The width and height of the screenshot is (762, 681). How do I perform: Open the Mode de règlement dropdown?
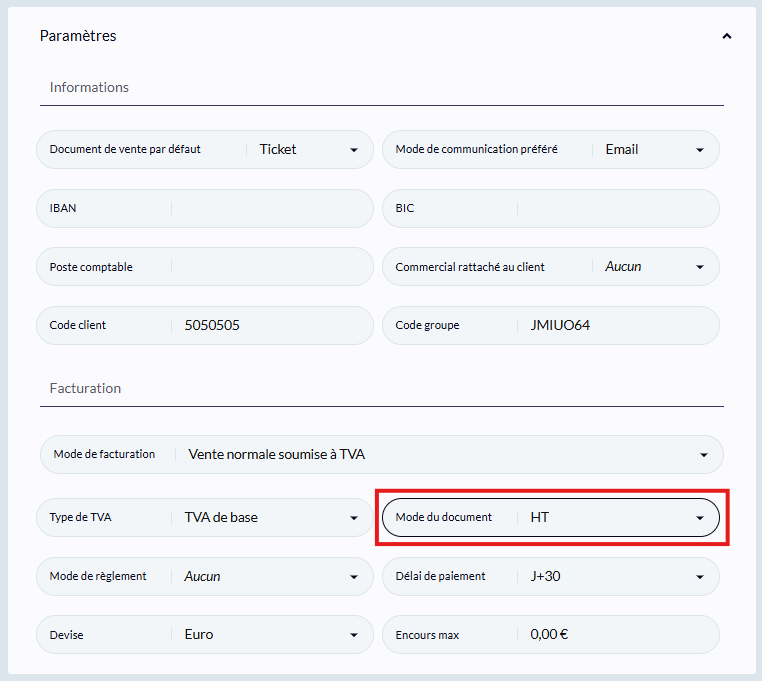(x=205, y=576)
